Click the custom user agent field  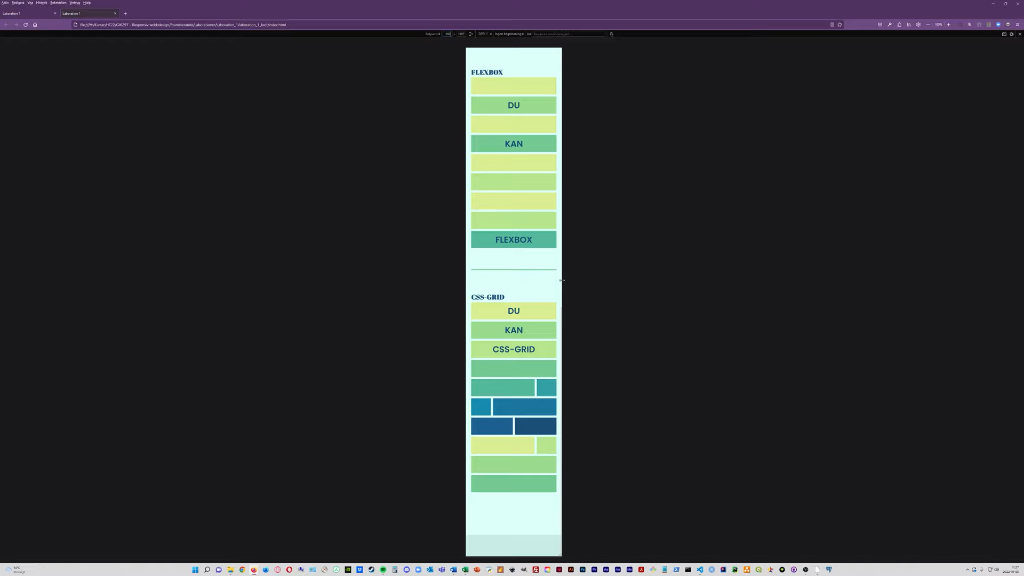pyautogui.click(x=570, y=34)
